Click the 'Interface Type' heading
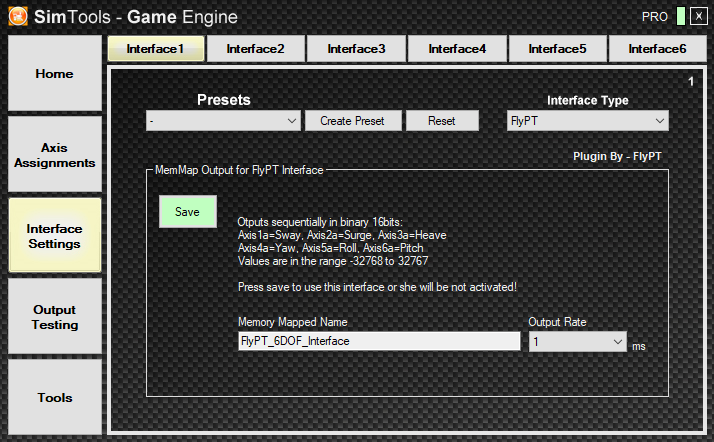This screenshot has height=442, width=714. 587,100
